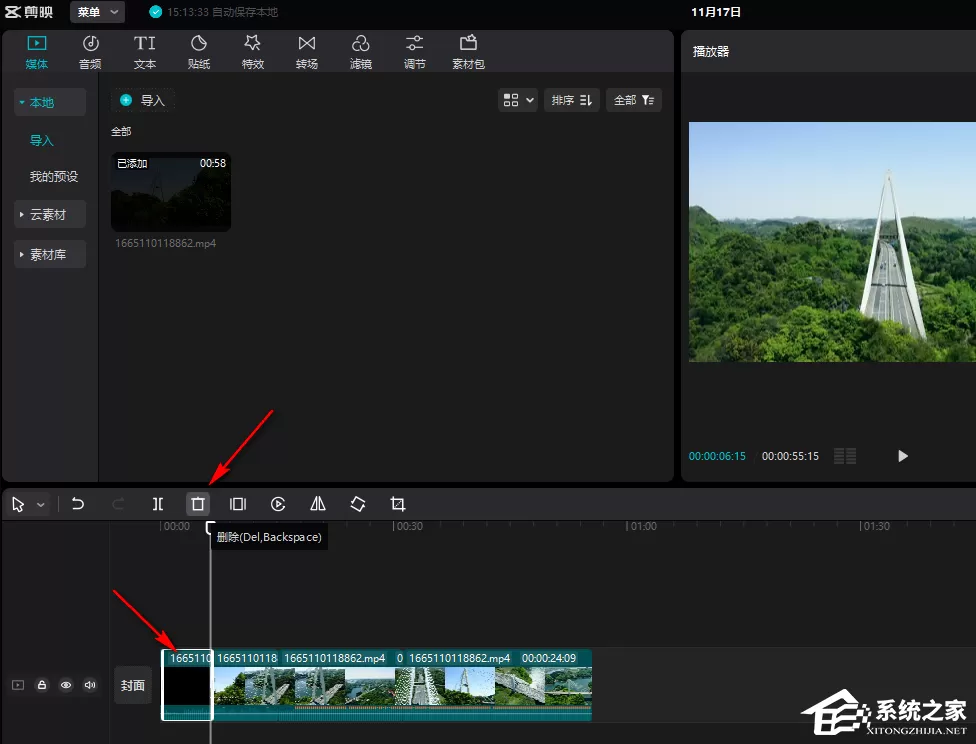Select the split clip tool
Image resolution: width=976 pixels, height=744 pixels.
(x=158, y=504)
